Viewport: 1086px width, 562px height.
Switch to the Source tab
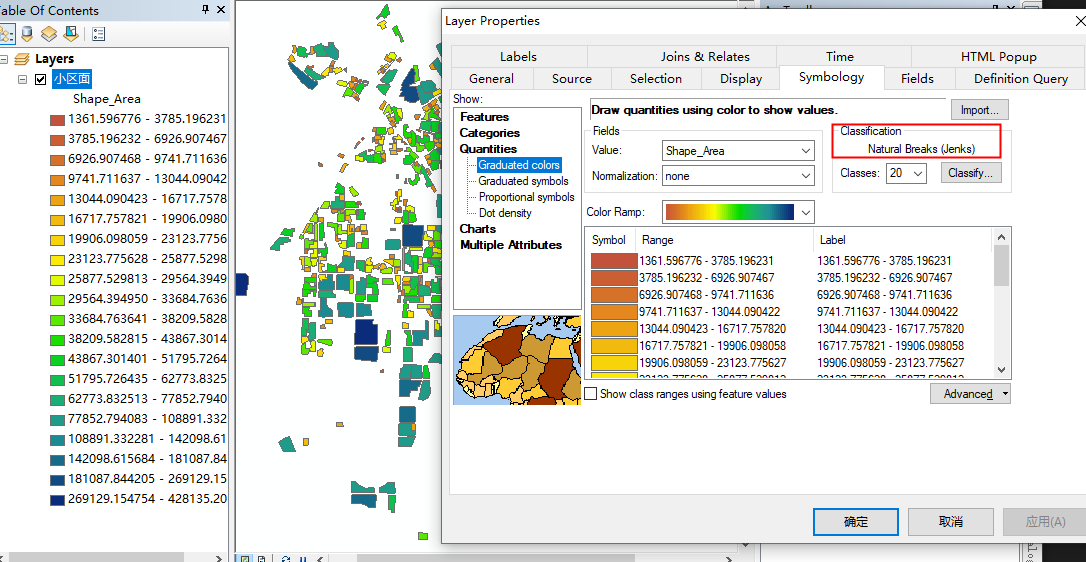(572, 78)
